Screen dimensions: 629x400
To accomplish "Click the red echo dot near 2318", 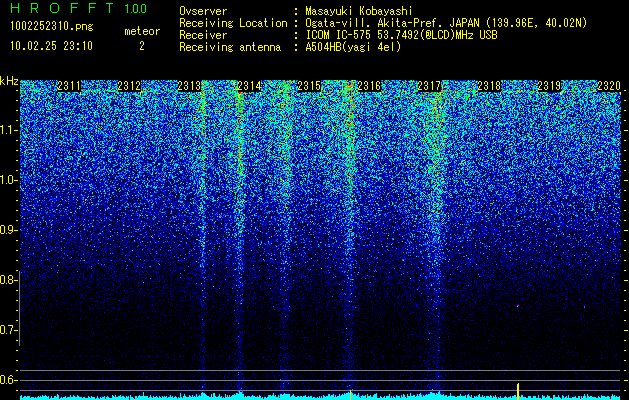I will coord(518,306).
